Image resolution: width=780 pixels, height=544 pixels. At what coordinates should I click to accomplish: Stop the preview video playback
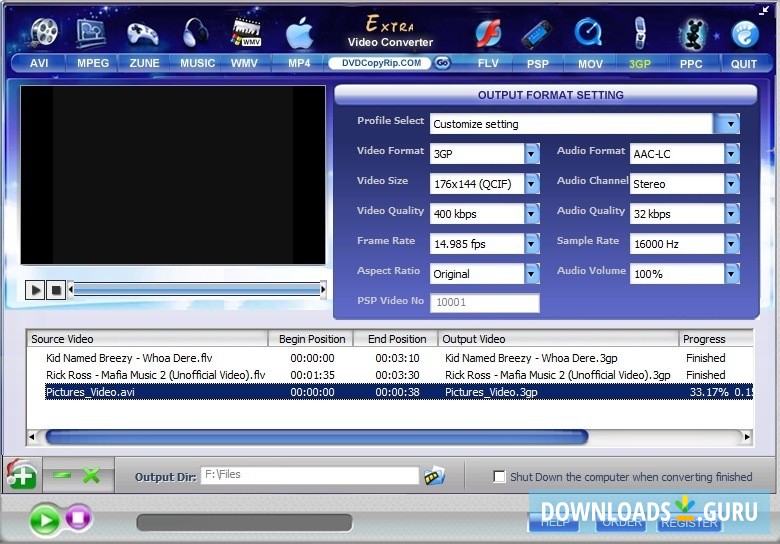pos(56,289)
